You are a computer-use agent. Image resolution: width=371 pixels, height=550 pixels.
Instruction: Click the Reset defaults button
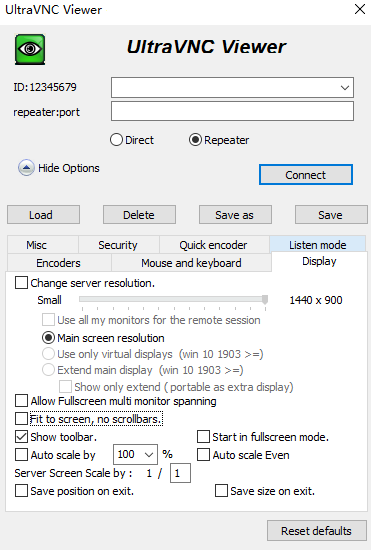click(x=317, y=531)
